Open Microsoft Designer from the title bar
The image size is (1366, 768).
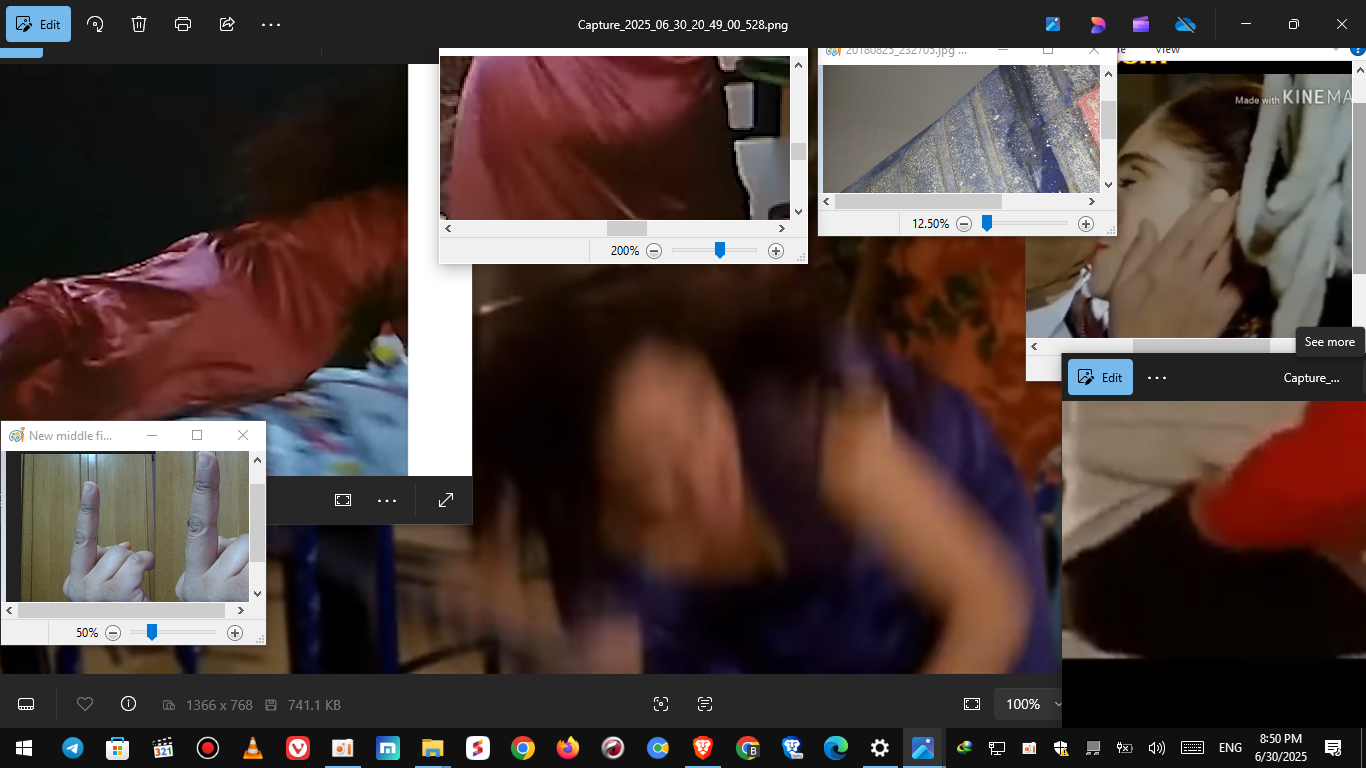click(x=1097, y=24)
